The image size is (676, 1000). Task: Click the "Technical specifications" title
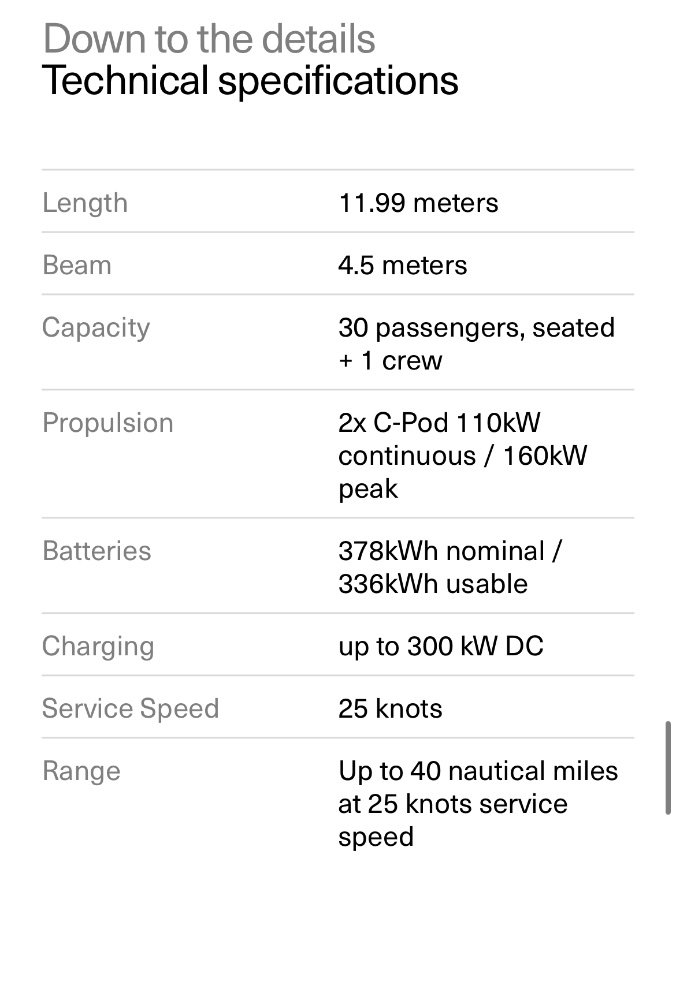250,80
